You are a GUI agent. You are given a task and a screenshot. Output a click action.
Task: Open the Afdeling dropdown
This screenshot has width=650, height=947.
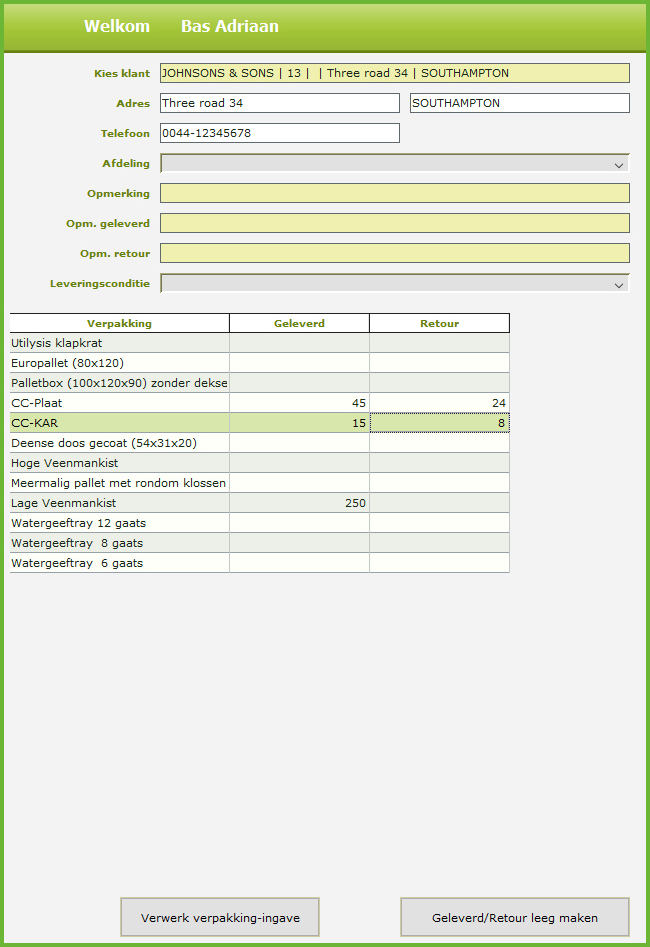tap(394, 163)
